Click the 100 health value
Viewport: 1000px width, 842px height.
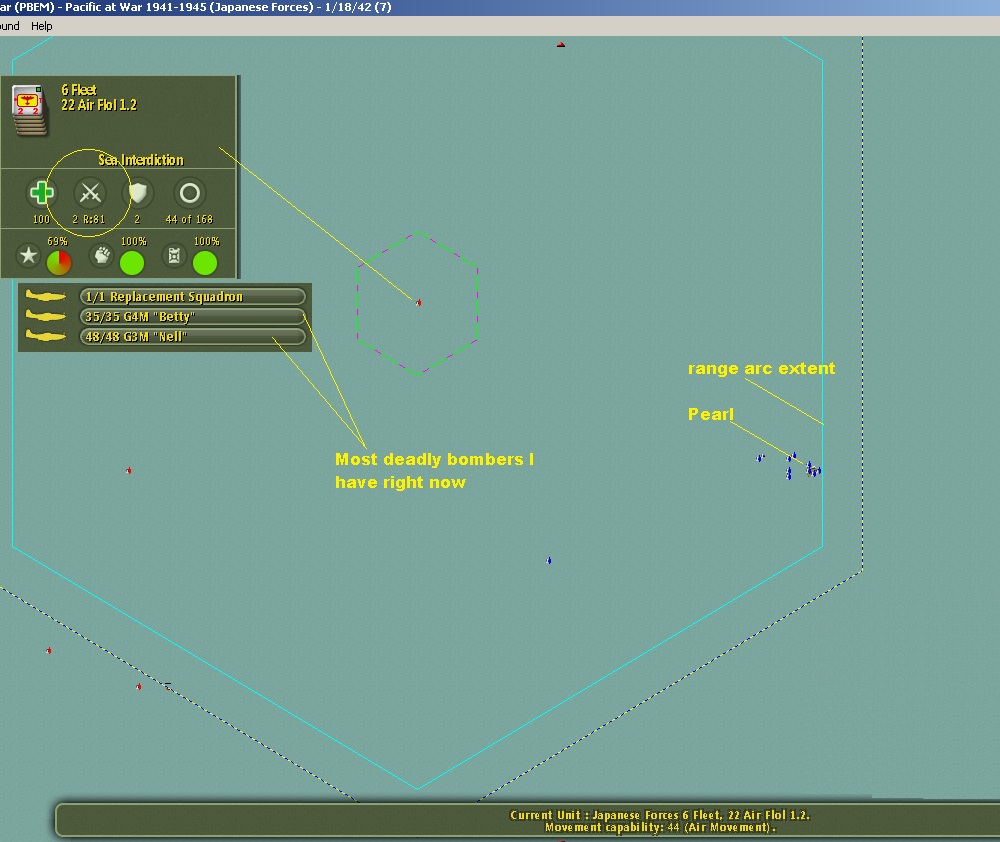(41, 219)
